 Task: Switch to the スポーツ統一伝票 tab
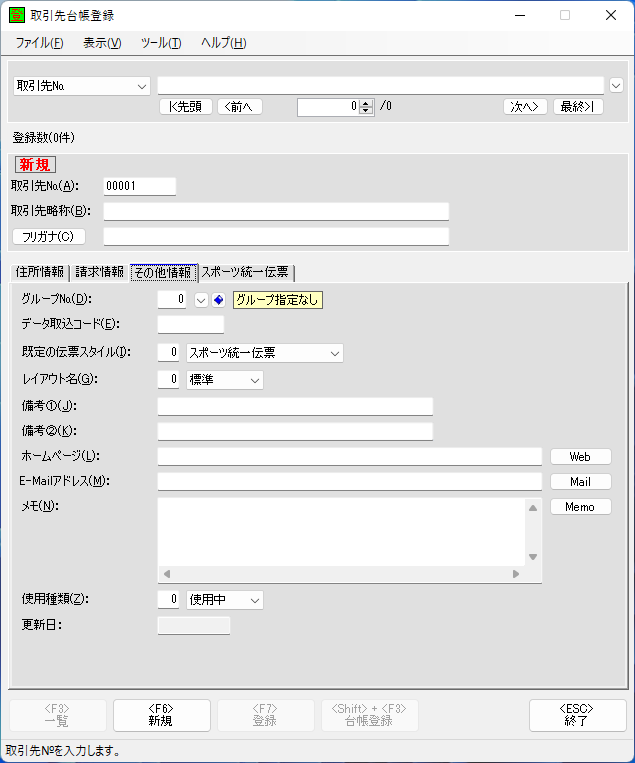point(245,272)
